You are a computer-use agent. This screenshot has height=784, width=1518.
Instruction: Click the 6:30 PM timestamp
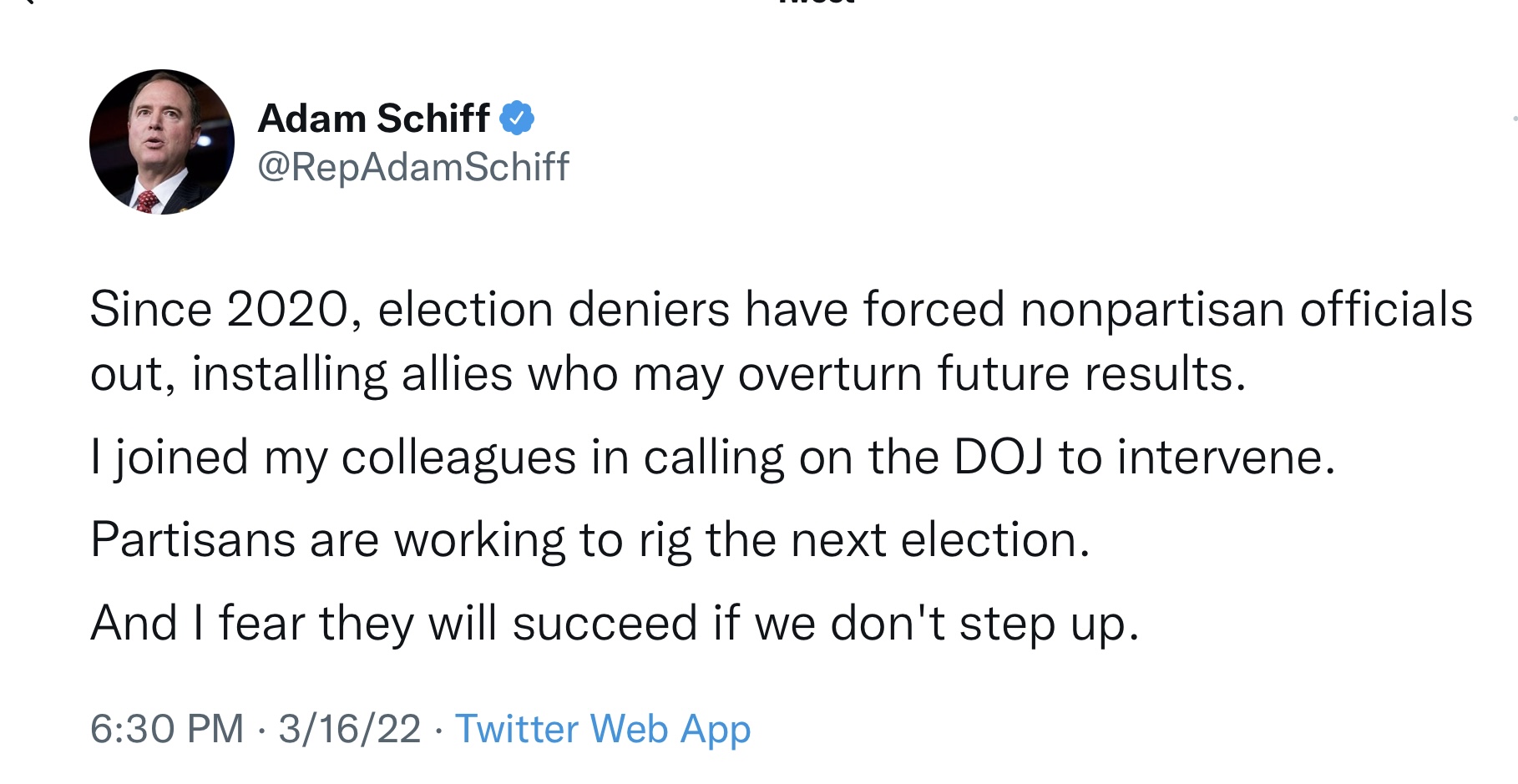[x=167, y=729]
